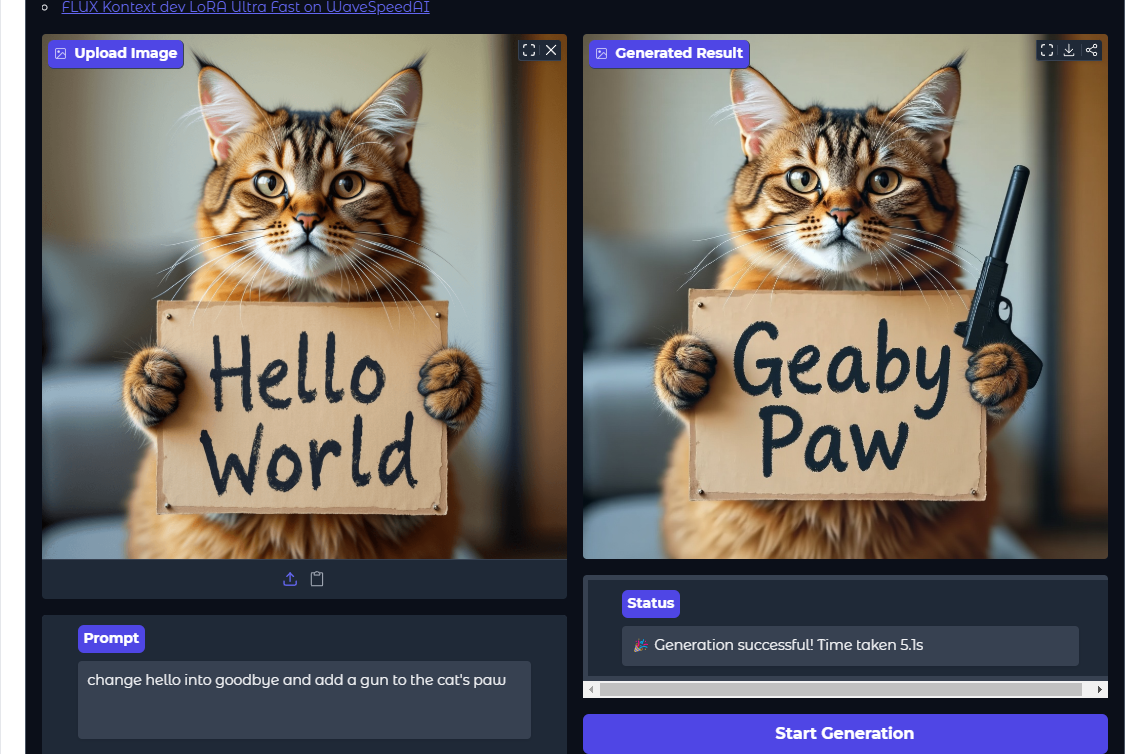Click the horizontal scrollbar right arrow
The image size is (1143, 754).
pos(1099,690)
